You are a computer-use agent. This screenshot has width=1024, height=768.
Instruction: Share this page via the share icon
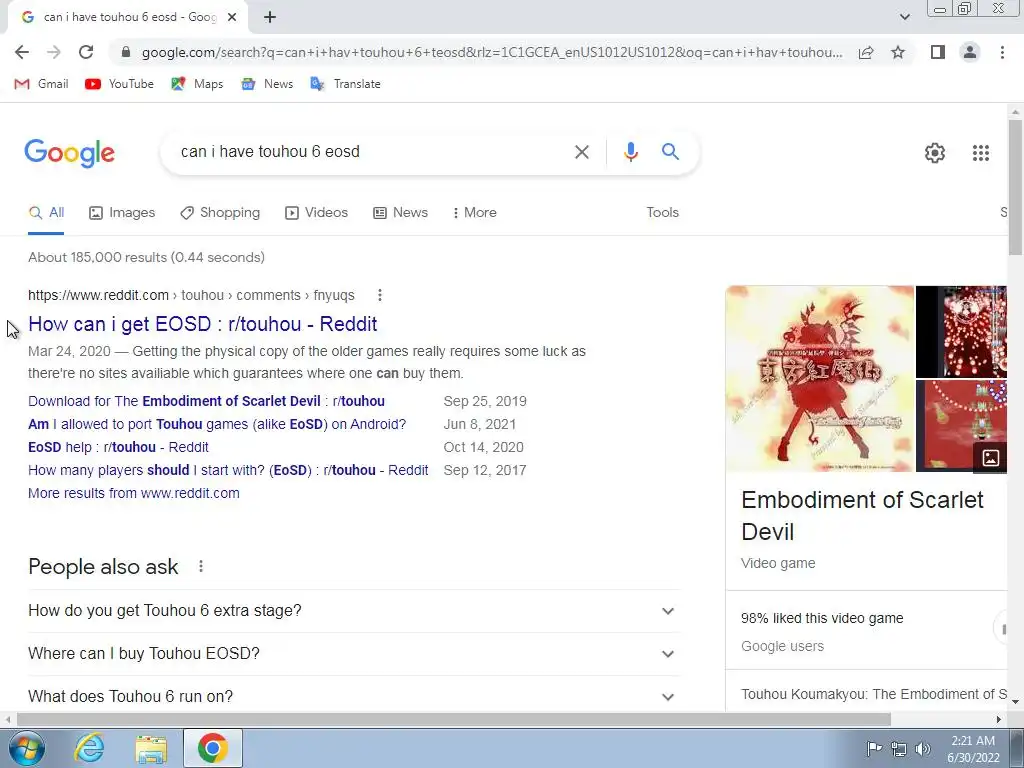pyautogui.click(x=866, y=52)
